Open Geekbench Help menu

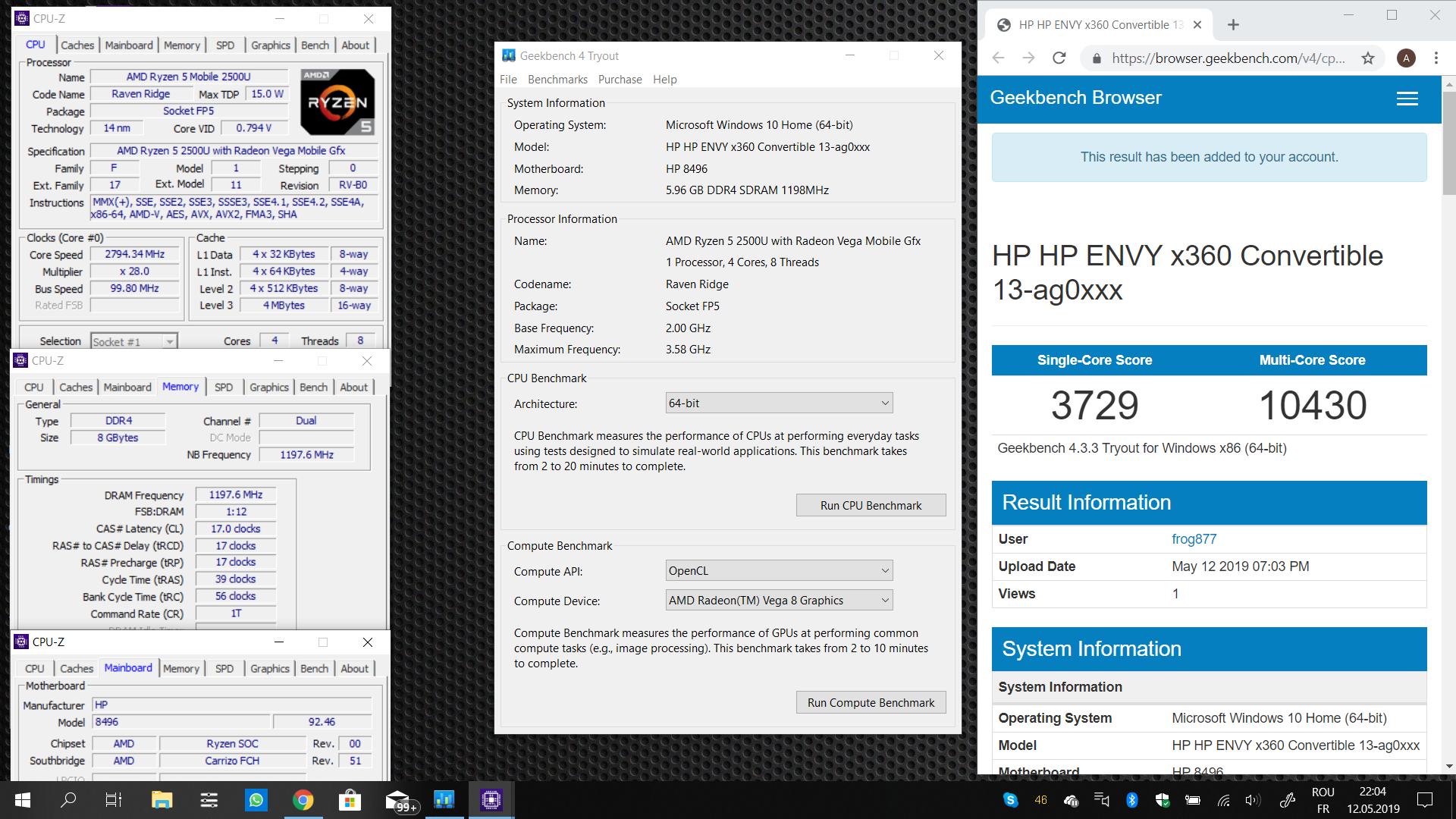click(x=664, y=80)
